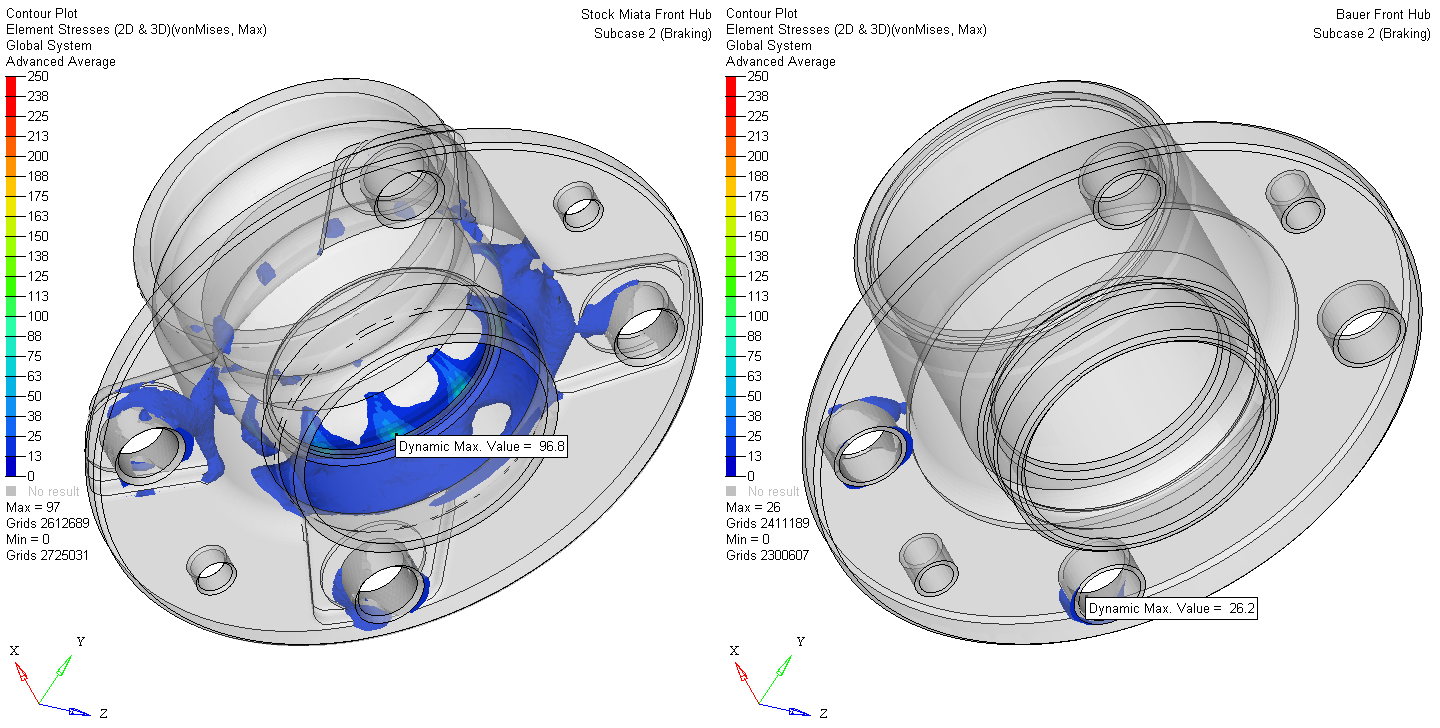Select the legend color bar in Bauer plot
1440x728 pixels.
[731, 276]
